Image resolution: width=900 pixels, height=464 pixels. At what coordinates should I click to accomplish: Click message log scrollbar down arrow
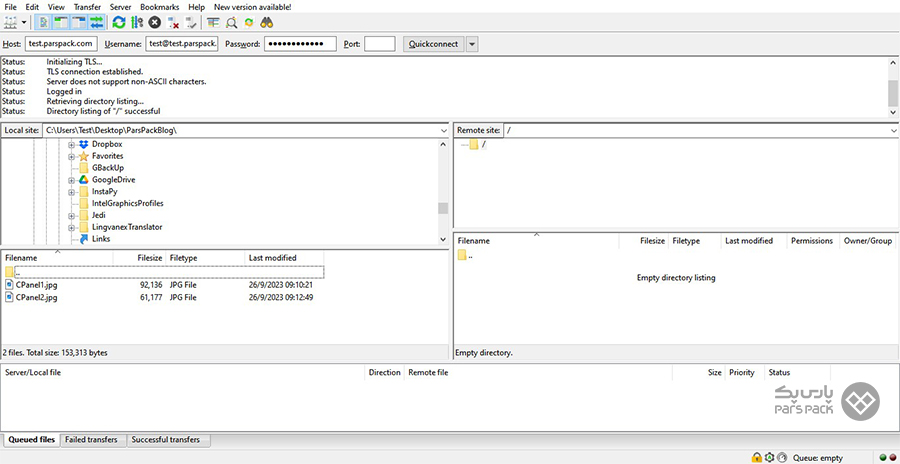[893, 113]
